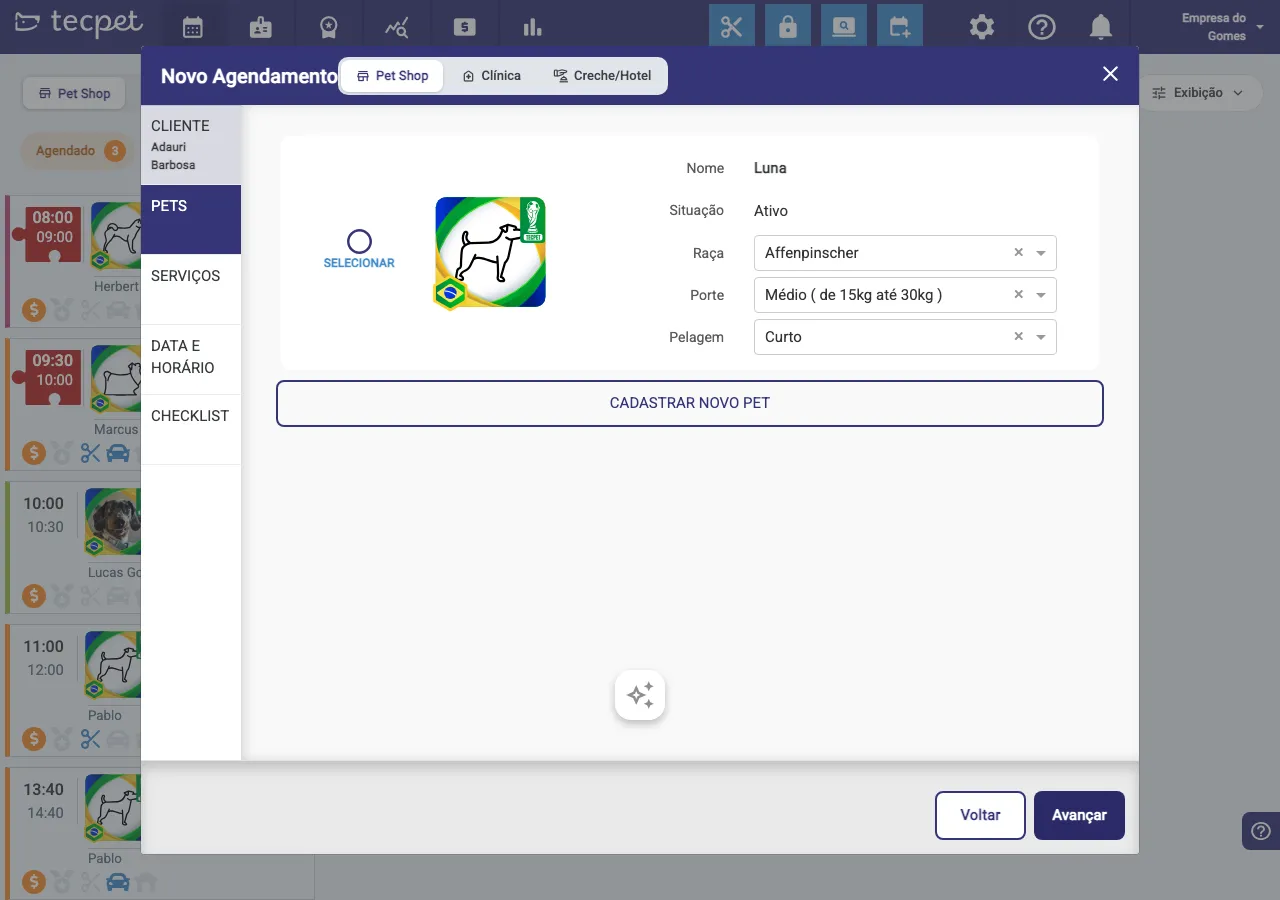Image resolution: width=1280 pixels, height=900 pixels.
Task: Click the calendar-plus quick-action button
Action: coord(900,26)
